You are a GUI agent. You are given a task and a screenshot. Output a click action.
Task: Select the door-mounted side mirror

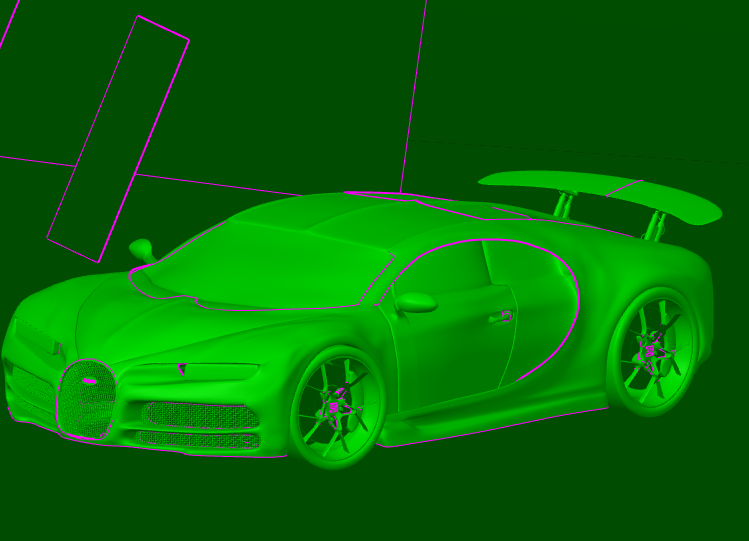click(x=416, y=303)
